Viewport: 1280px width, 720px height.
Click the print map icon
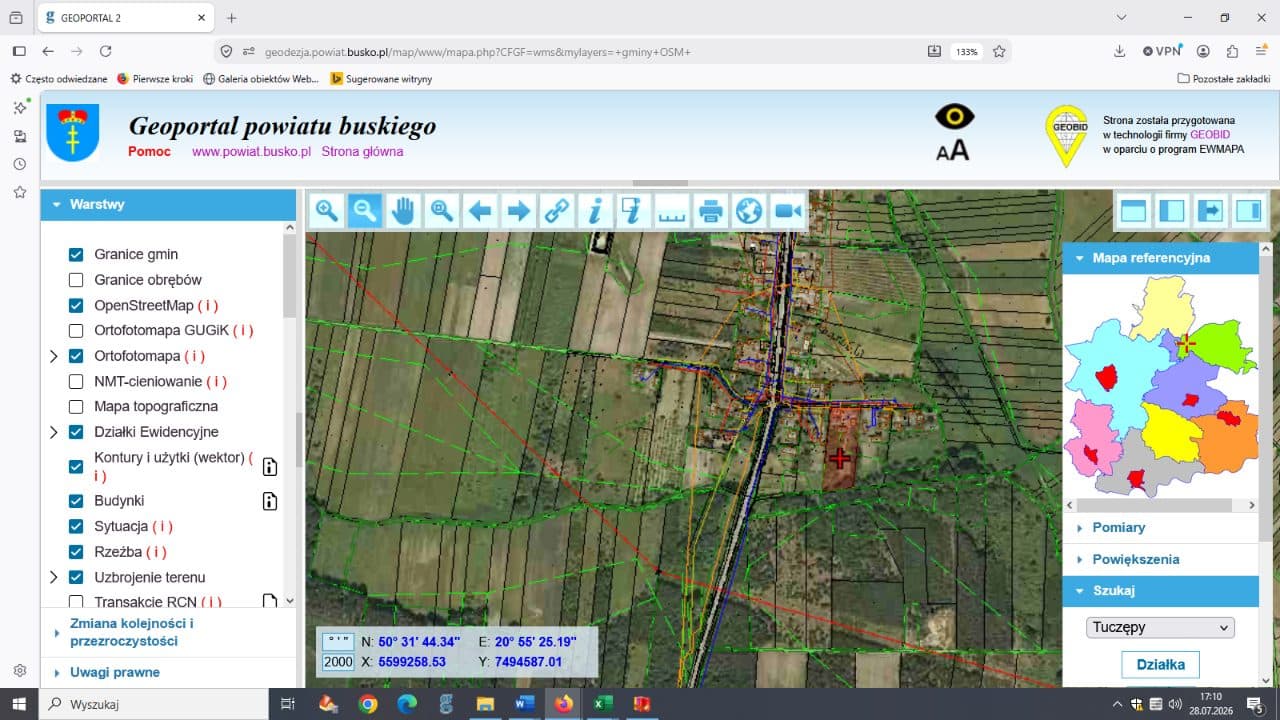pos(710,210)
